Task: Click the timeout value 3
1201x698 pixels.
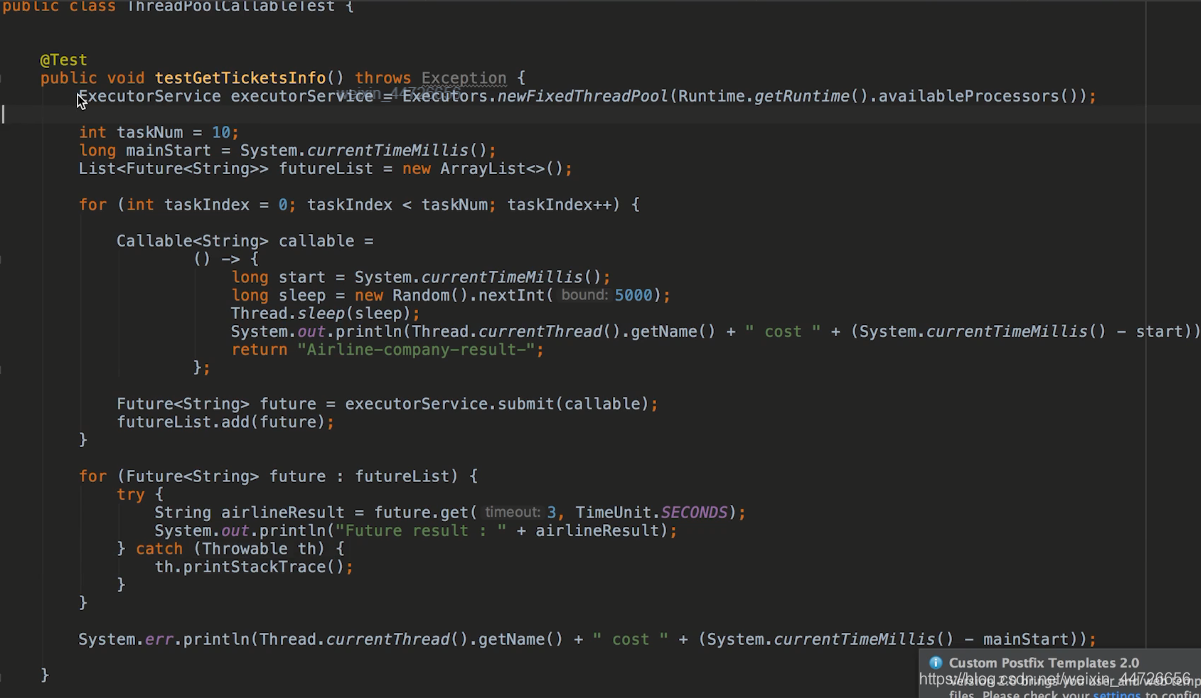Action: [551, 512]
